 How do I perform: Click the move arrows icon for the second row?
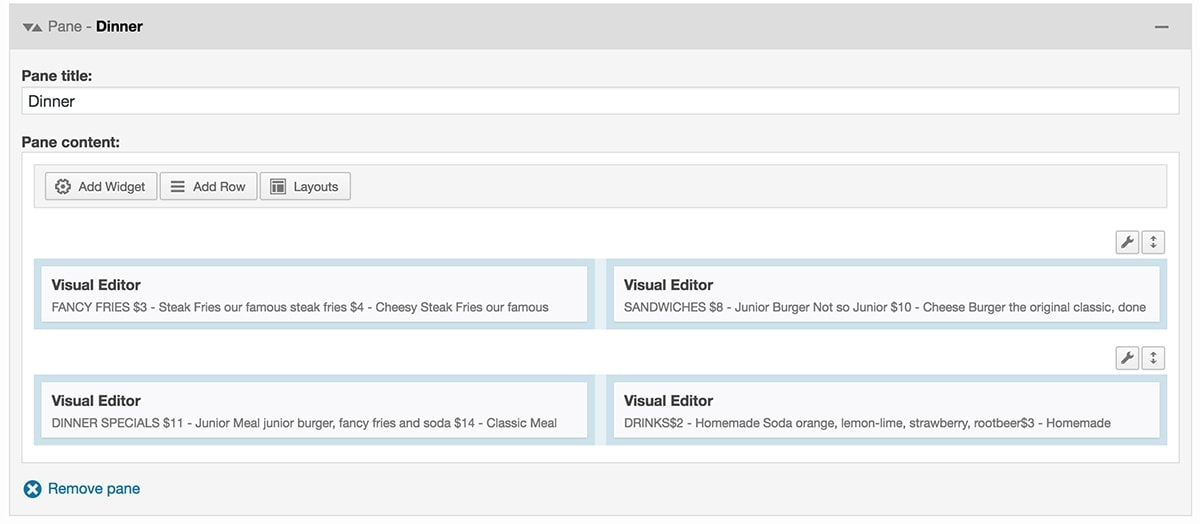coord(1153,358)
